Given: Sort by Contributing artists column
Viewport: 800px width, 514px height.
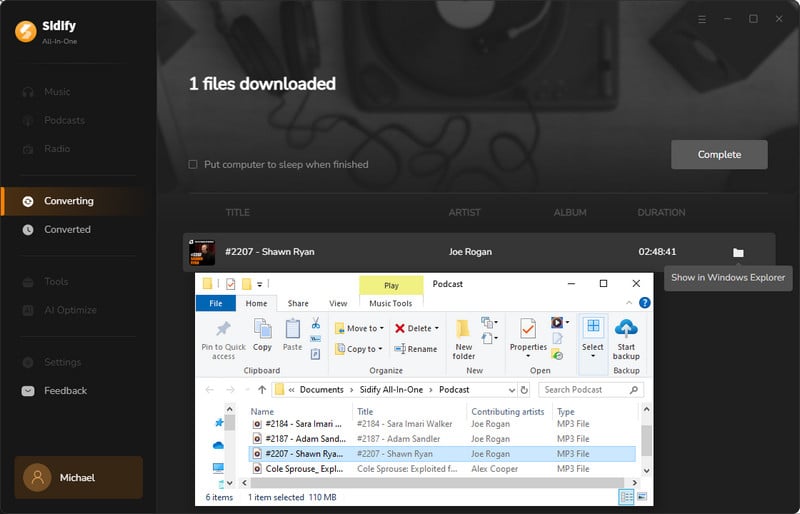Looking at the screenshot, I should point(508,411).
